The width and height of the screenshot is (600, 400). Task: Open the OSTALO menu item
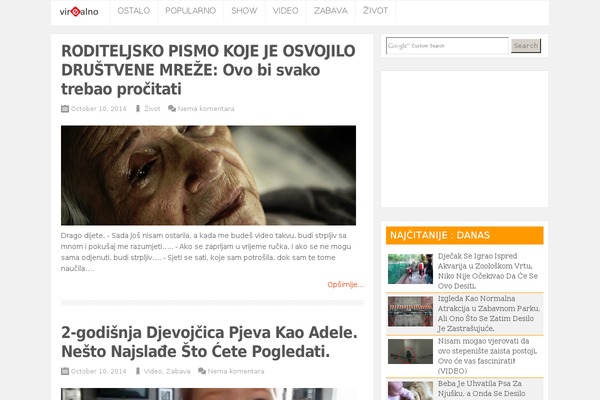[134, 11]
